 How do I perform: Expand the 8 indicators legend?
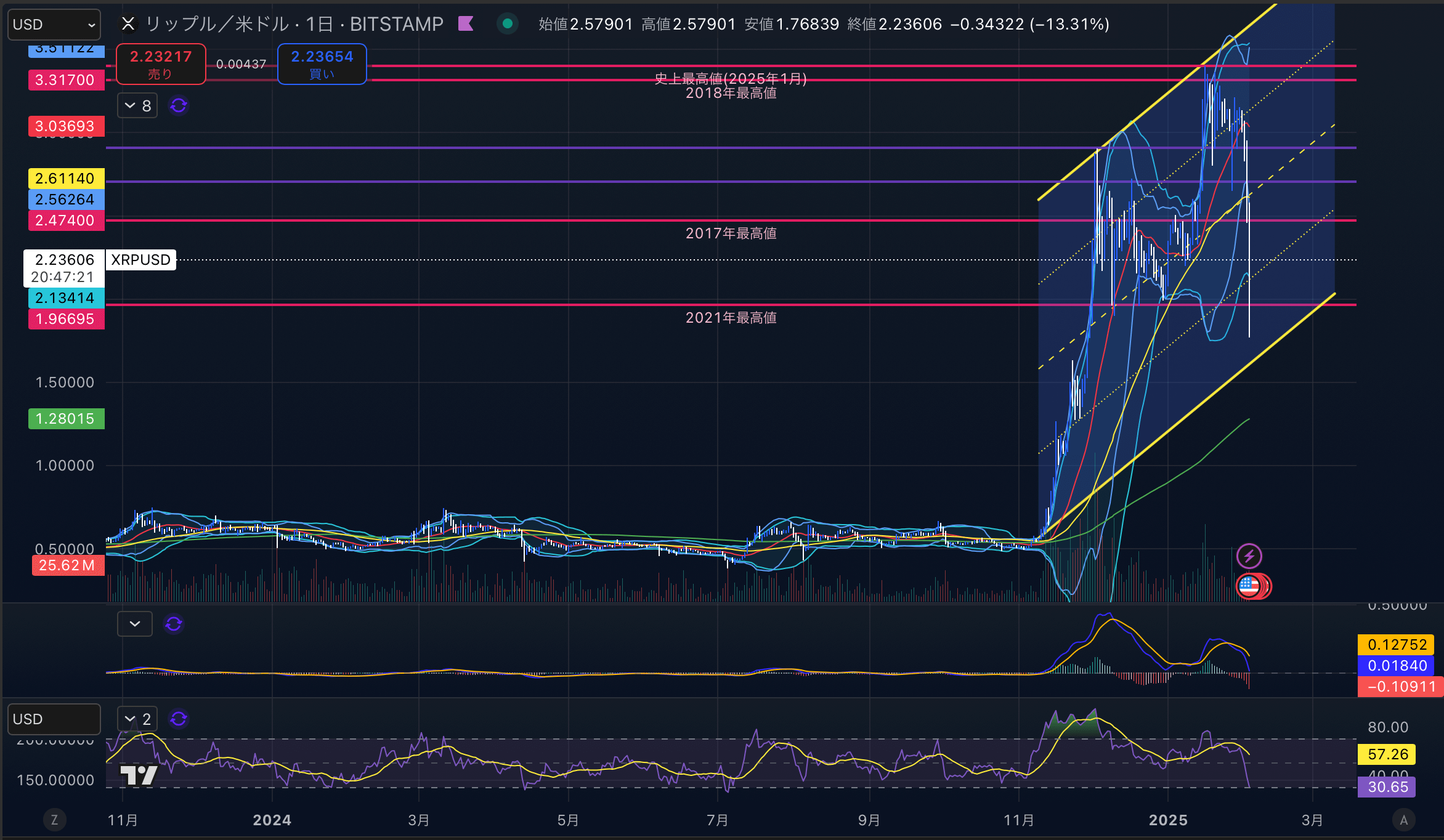138,106
